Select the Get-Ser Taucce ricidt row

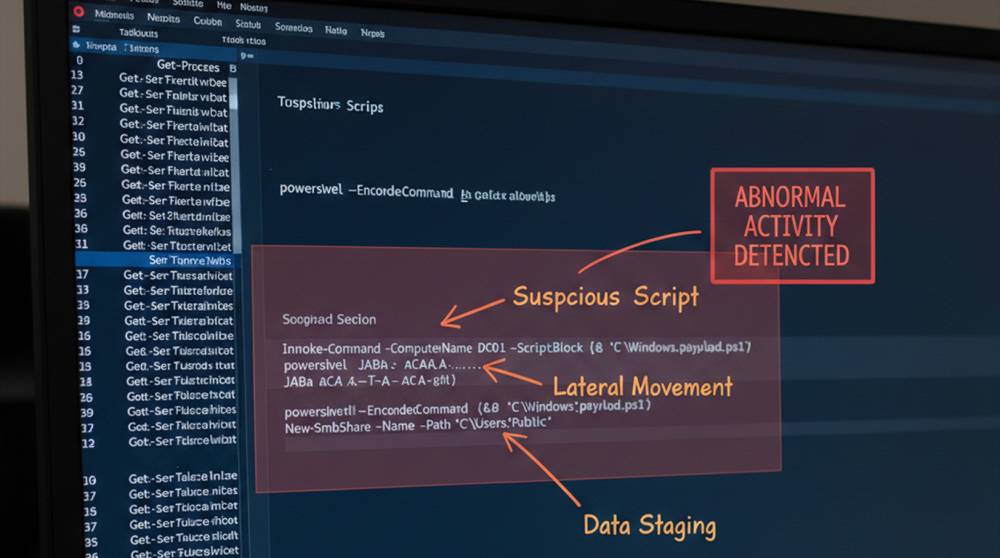[x=184, y=538]
